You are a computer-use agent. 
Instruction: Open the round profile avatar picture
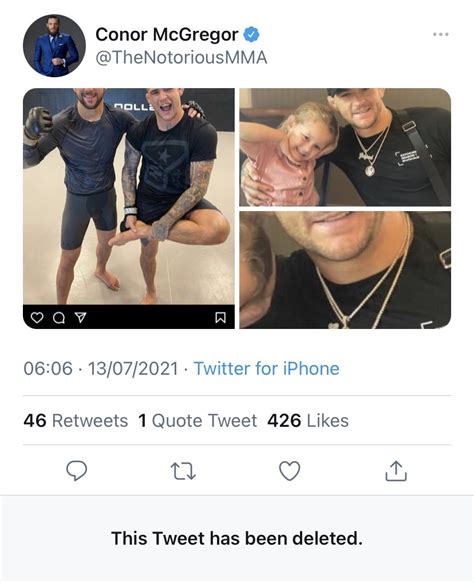click(54, 46)
